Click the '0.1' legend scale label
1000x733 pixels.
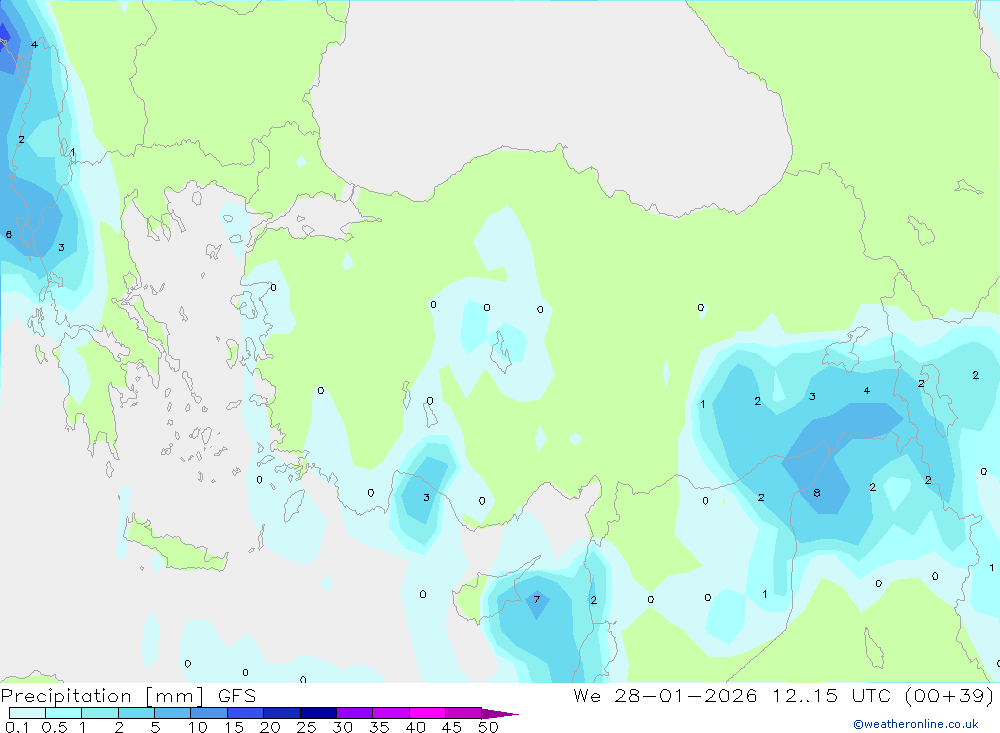17,727
